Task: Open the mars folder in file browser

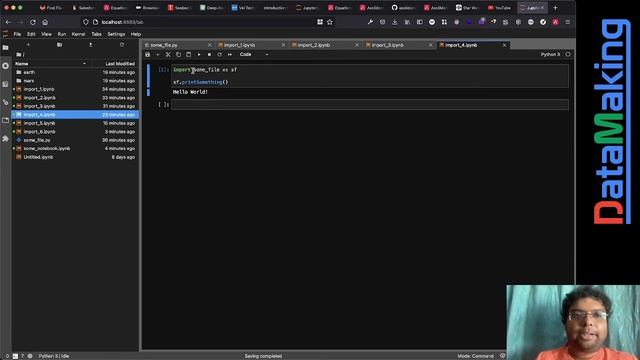Action: [x=75, y=81]
